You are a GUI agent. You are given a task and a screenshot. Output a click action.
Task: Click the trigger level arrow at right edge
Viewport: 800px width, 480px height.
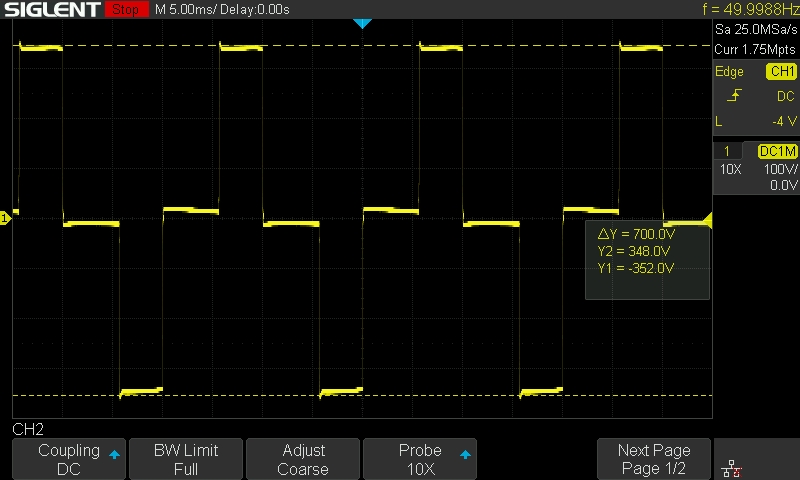pos(708,220)
